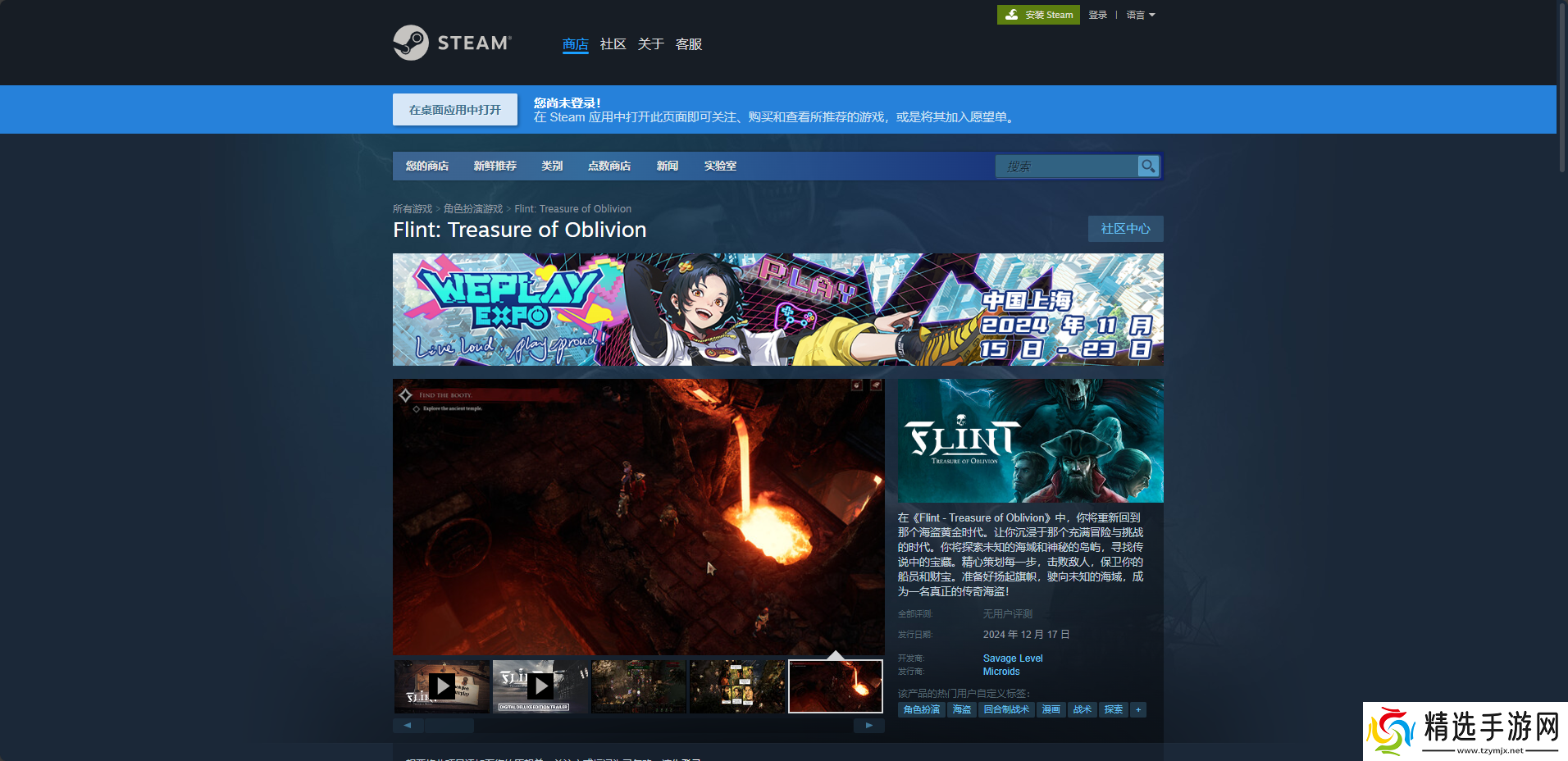The image size is (1568, 761).
Task: Play the first trailer video thumbnail
Action: tap(442, 686)
